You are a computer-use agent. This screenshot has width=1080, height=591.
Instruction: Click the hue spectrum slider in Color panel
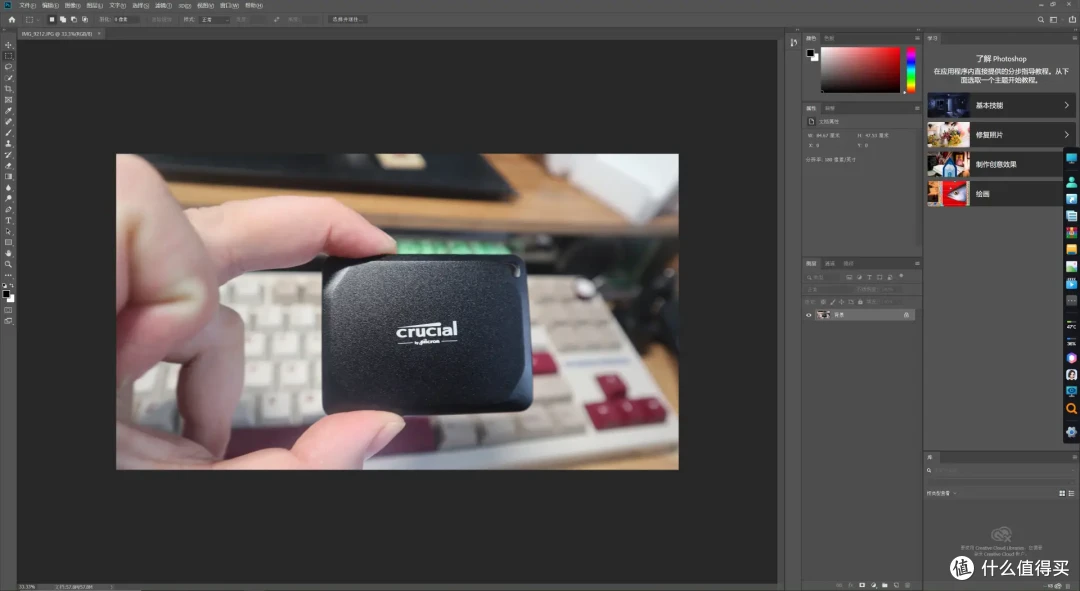tap(911, 70)
